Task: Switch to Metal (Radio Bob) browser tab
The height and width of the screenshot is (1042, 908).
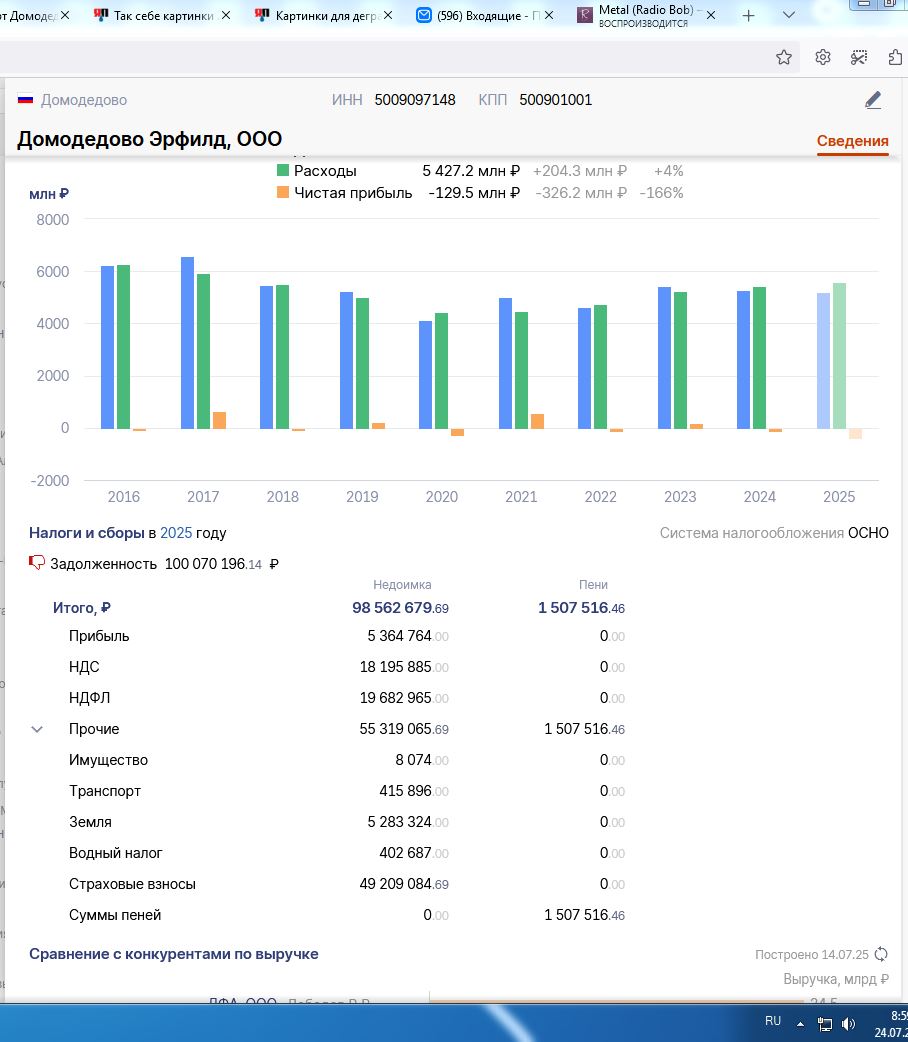Action: pos(640,15)
